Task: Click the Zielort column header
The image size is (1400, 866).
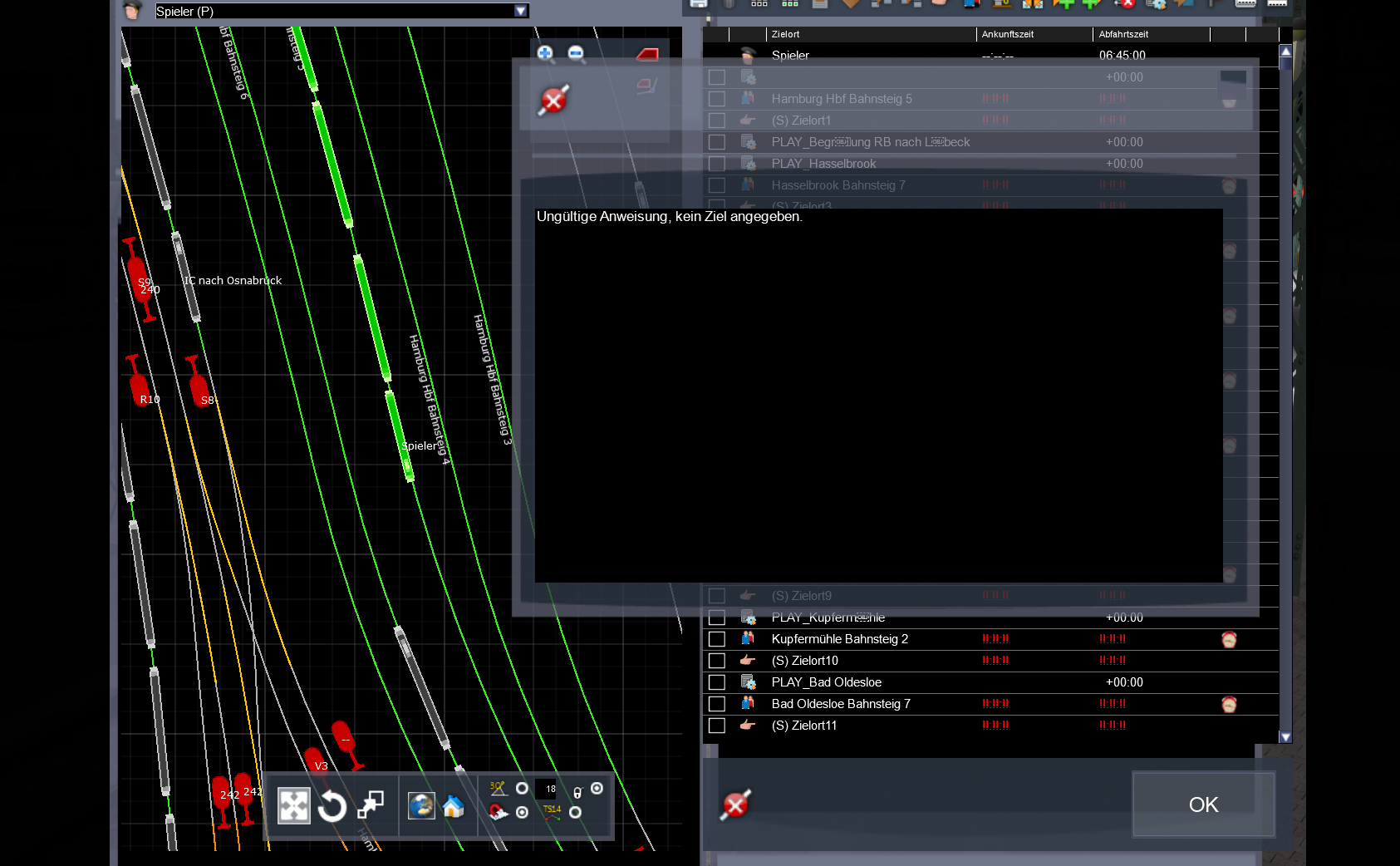Action: point(870,34)
